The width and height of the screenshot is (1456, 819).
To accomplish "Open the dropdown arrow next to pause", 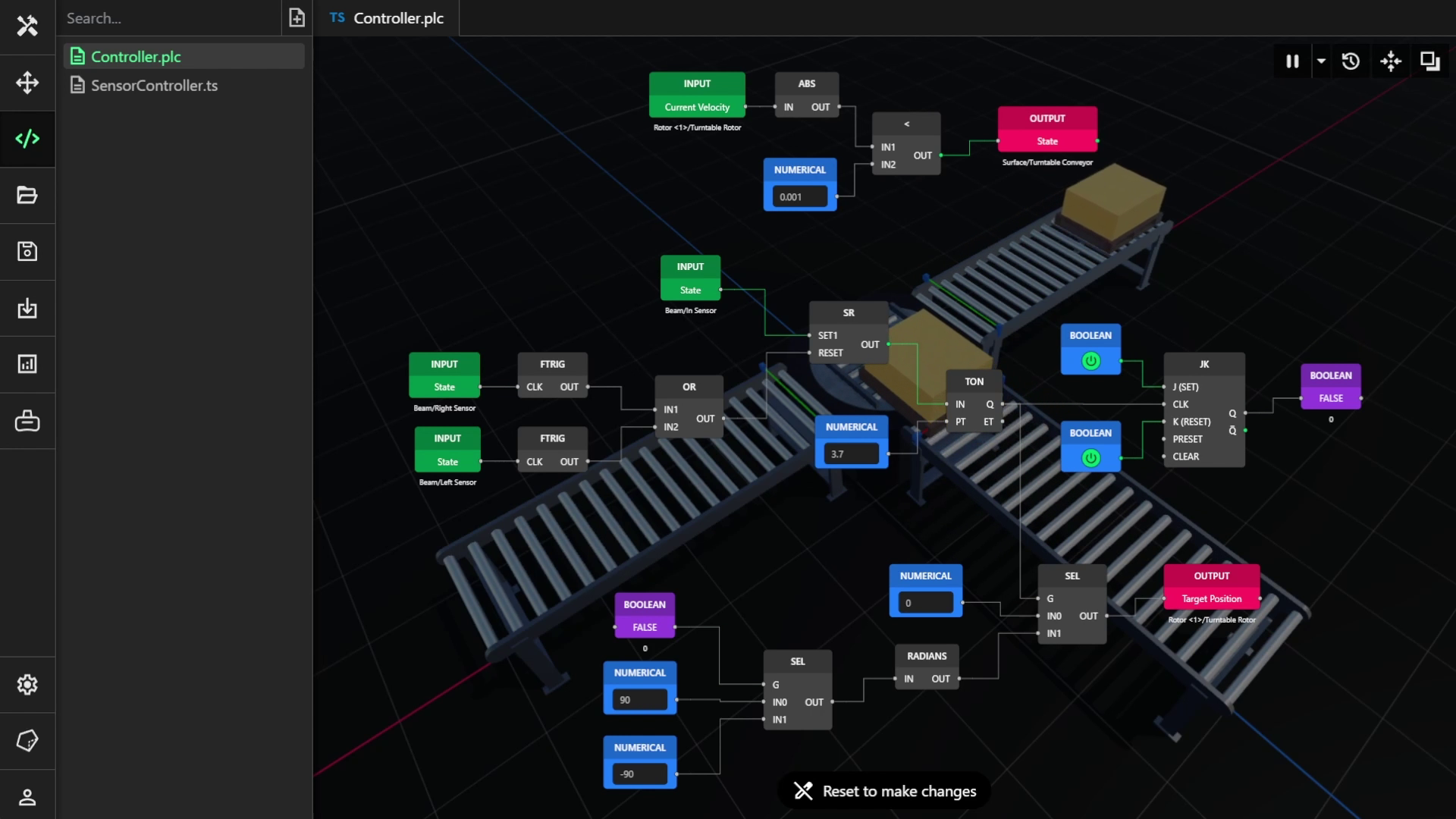I will tap(1321, 61).
